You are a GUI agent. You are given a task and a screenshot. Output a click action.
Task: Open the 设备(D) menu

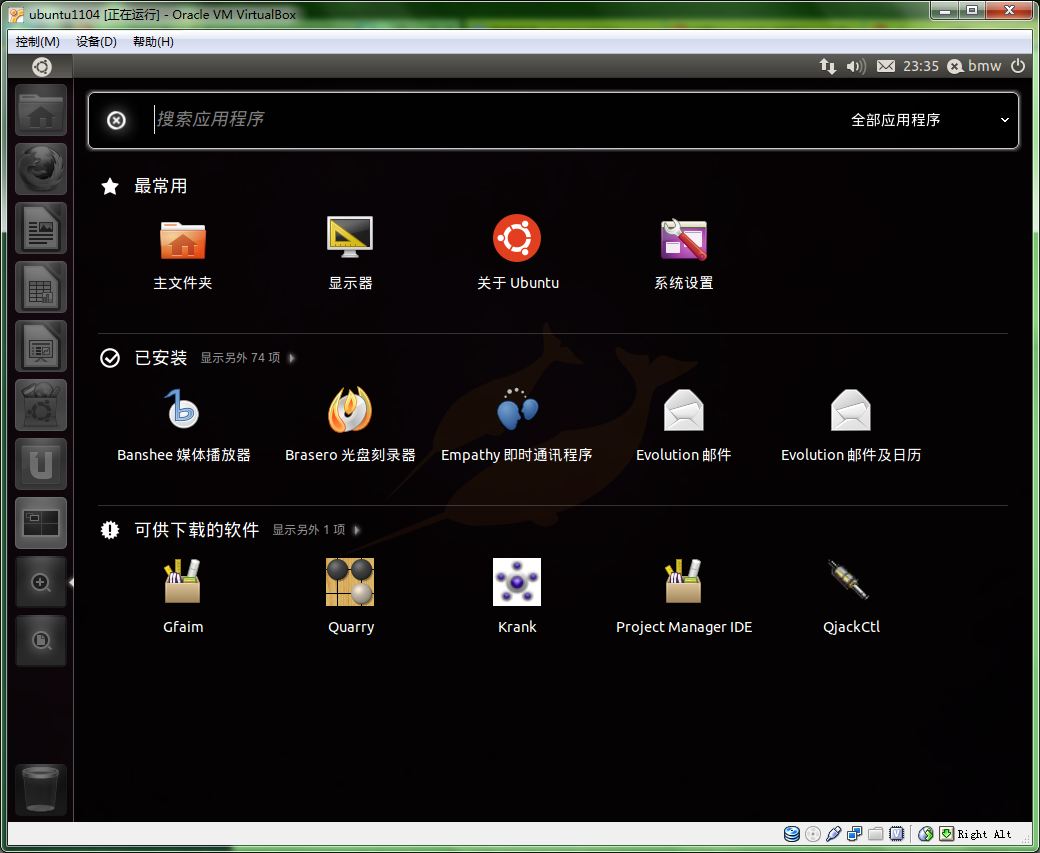(x=96, y=42)
